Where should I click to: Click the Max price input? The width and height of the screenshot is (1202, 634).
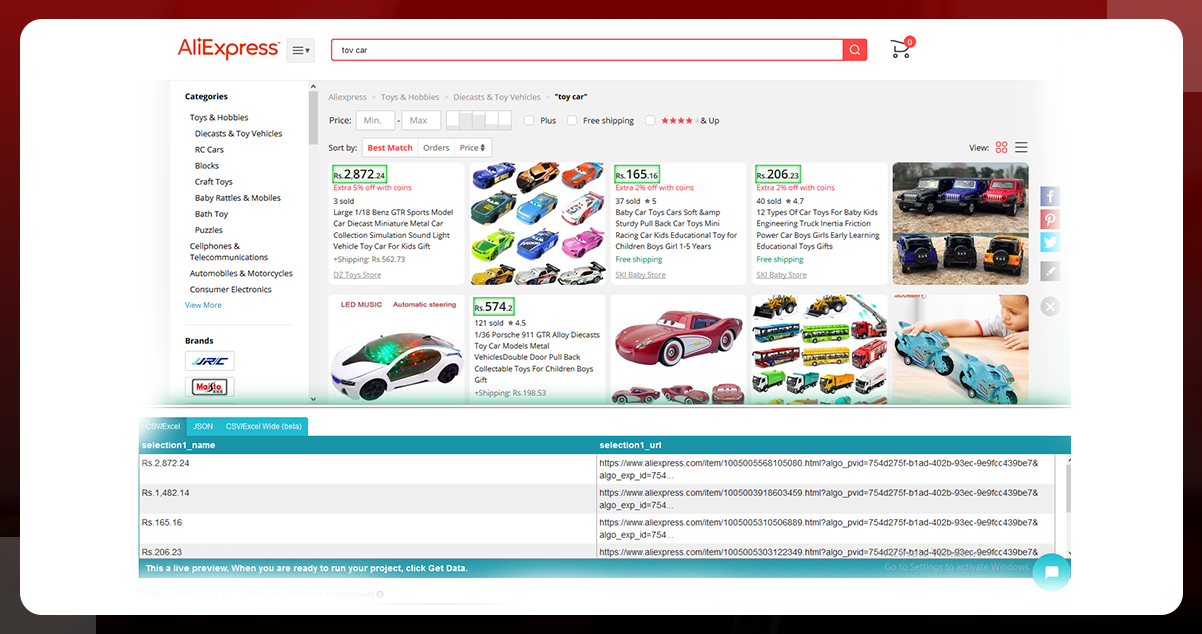(x=421, y=120)
